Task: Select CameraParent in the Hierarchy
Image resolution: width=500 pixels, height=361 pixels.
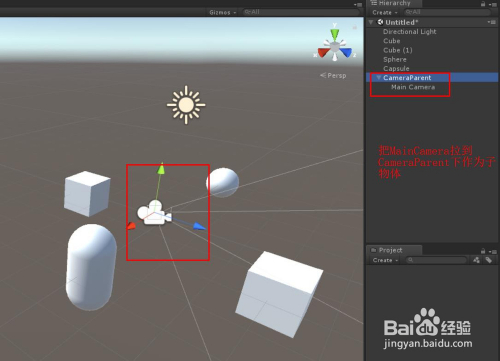Action: point(407,78)
